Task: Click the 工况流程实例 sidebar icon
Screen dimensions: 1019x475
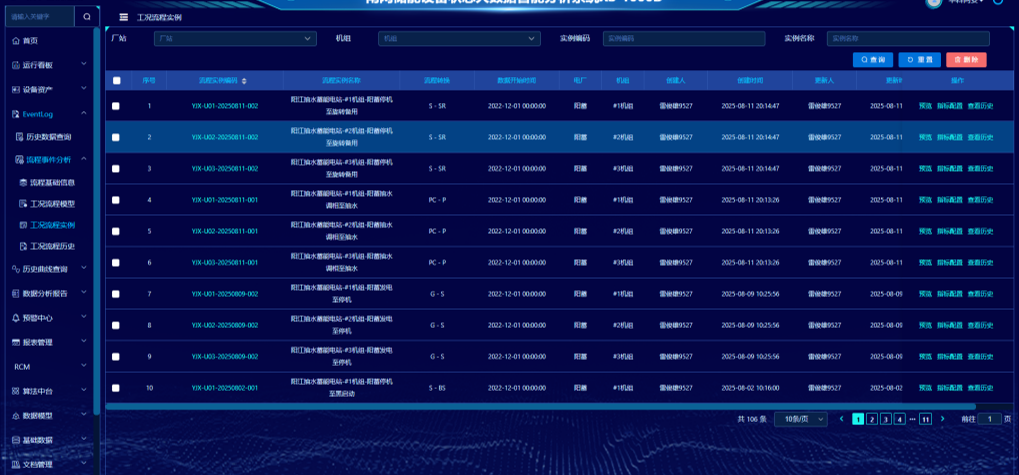Action: pos(23,225)
